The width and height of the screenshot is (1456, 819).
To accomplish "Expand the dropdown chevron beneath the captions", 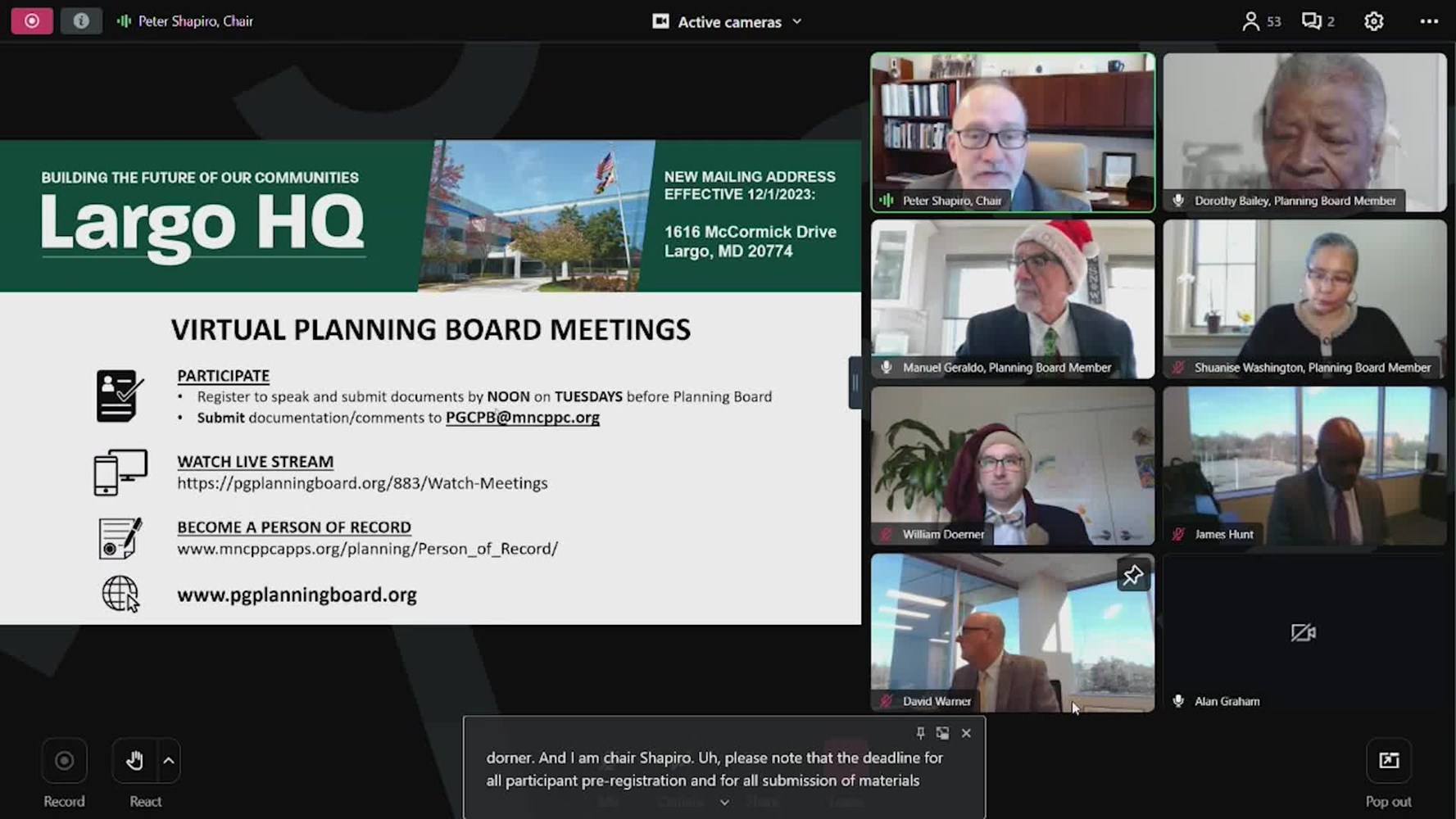I will pyautogui.click(x=724, y=803).
